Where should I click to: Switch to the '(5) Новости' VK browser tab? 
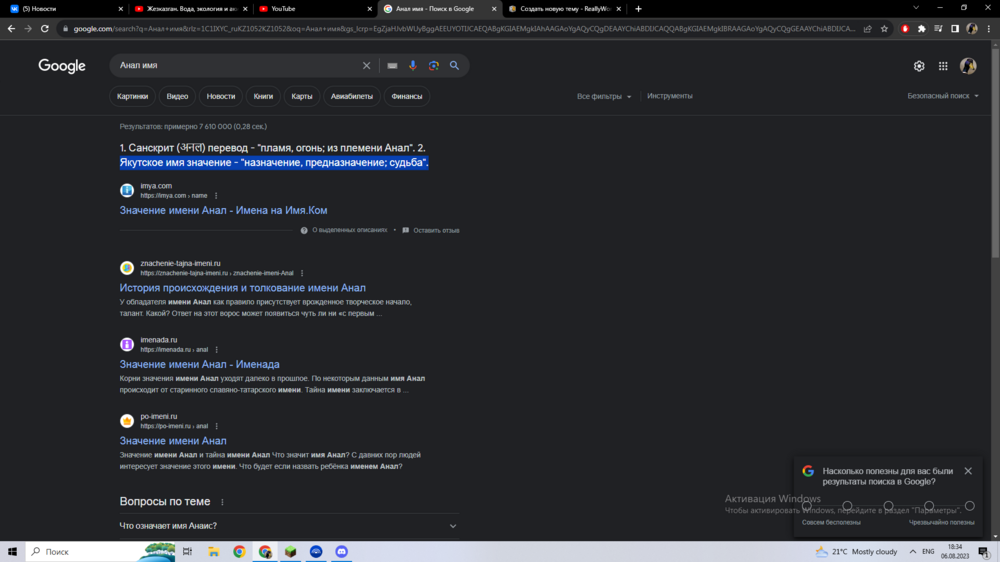pyautogui.click(x=64, y=9)
